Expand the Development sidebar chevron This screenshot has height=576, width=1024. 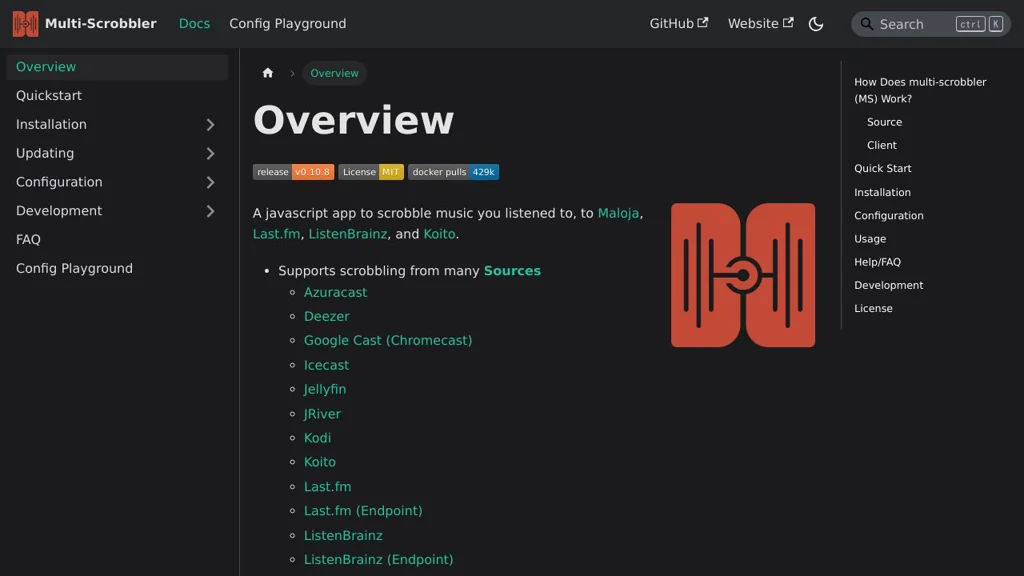click(210, 211)
